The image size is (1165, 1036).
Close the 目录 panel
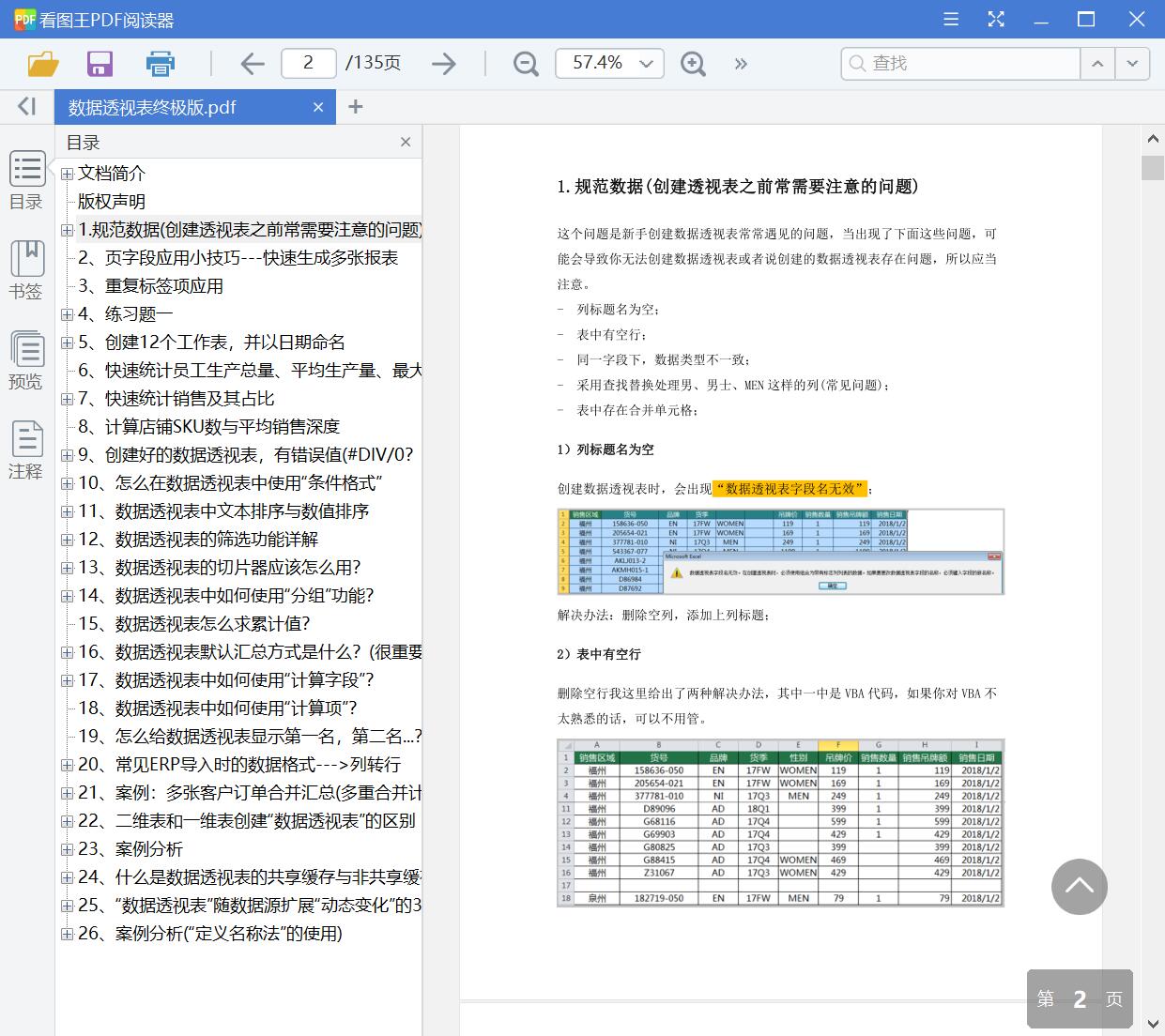[x=405, y=142]
